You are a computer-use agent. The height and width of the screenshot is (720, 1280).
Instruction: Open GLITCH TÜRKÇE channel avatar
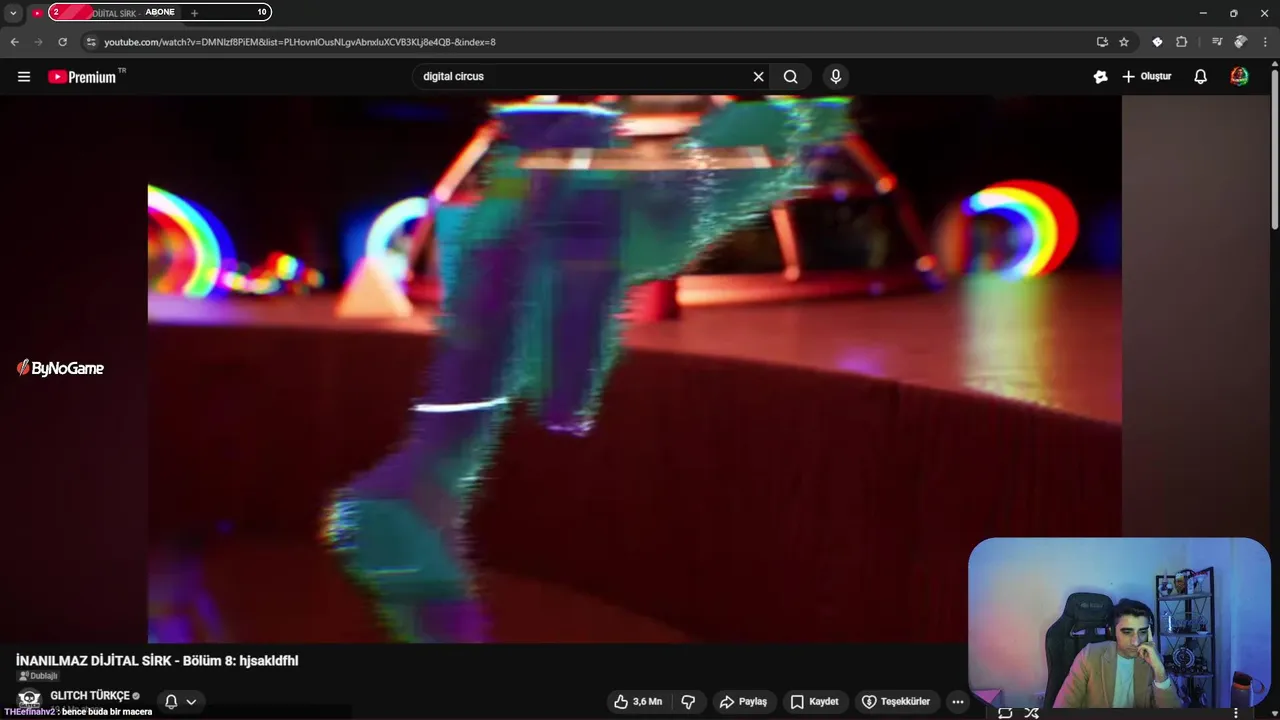click(x=28, y=699)
